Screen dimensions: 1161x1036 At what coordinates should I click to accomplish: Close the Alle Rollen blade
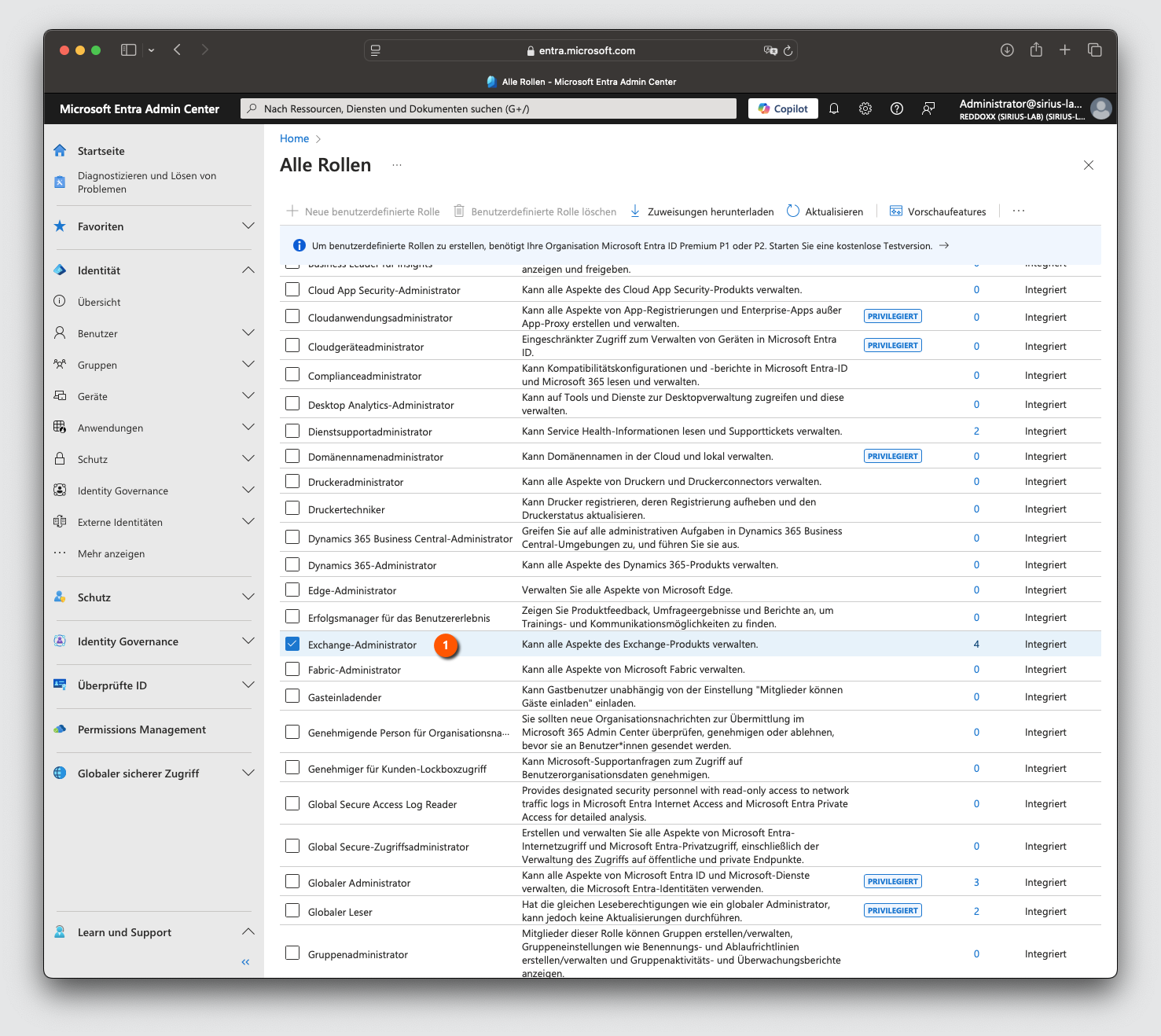coord(1089,165)
